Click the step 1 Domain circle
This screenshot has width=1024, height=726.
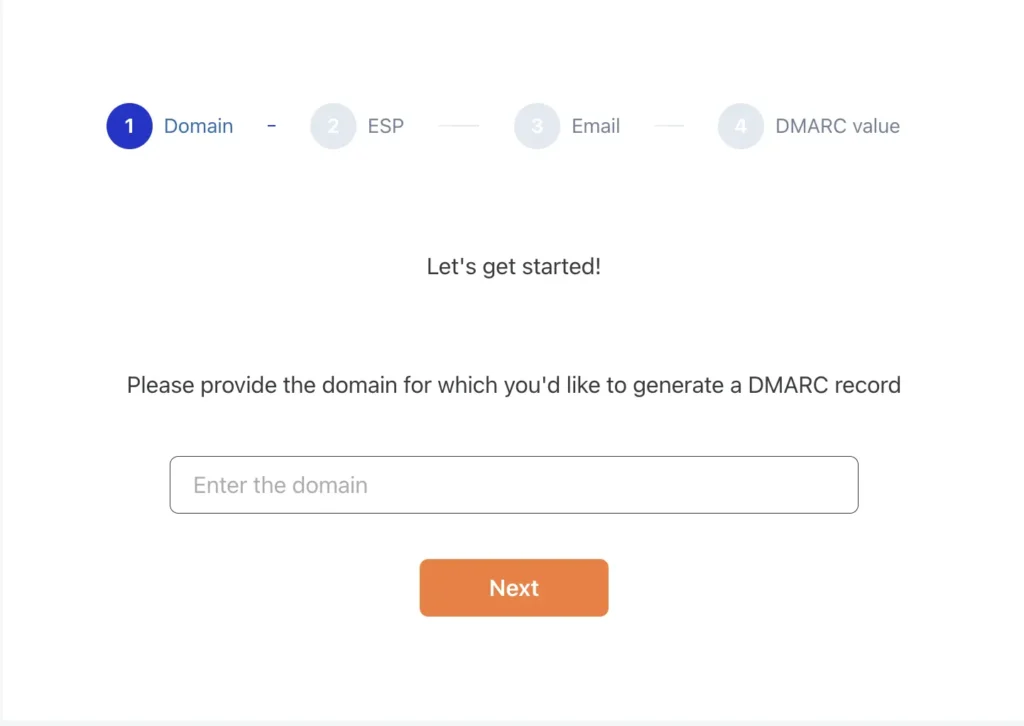[x=129, y=126]
